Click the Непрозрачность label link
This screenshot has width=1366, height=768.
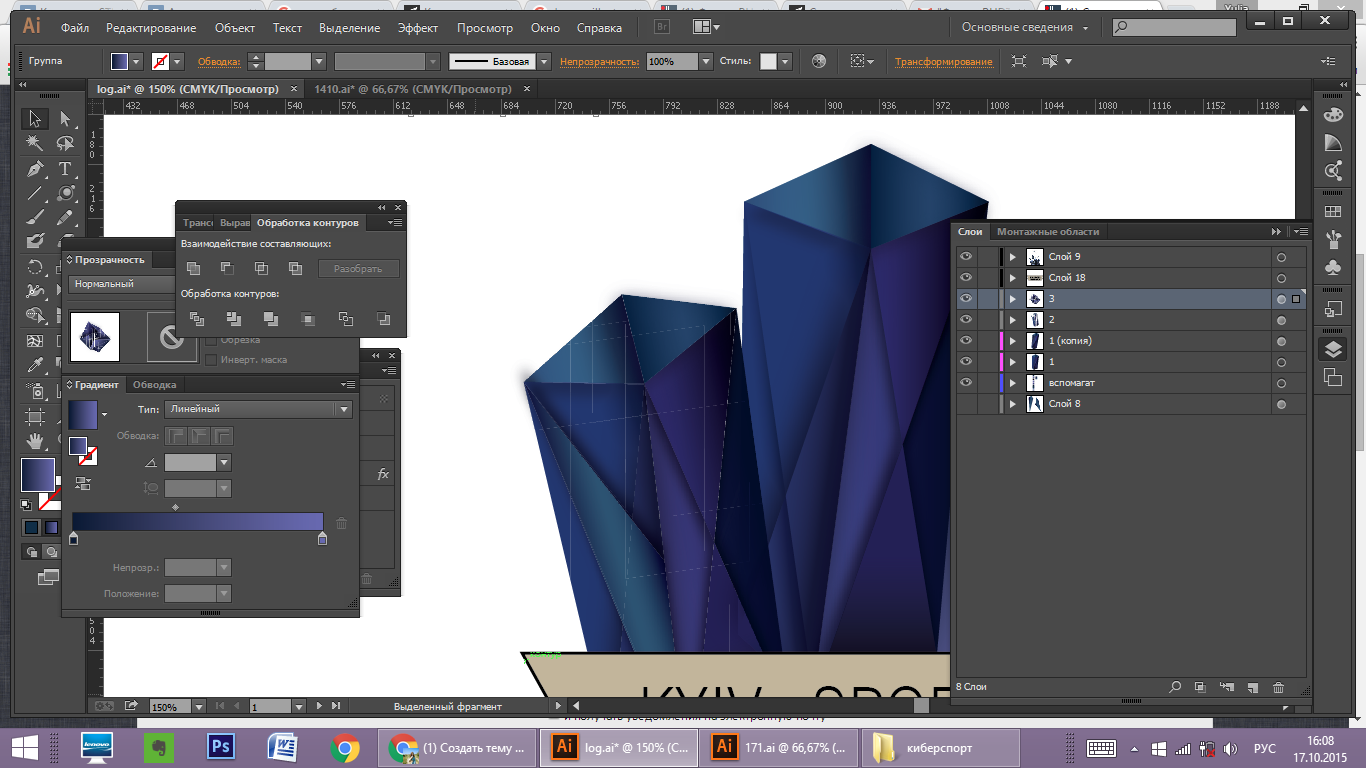(x=599, y=62)
